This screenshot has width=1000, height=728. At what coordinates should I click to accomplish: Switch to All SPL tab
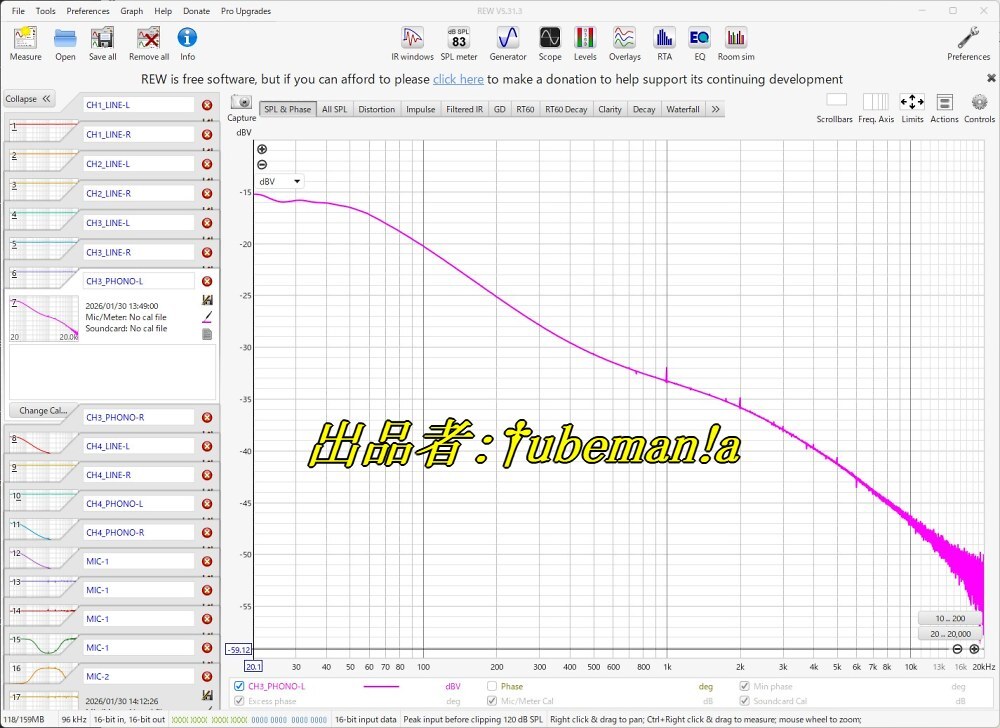coord(334,109)
